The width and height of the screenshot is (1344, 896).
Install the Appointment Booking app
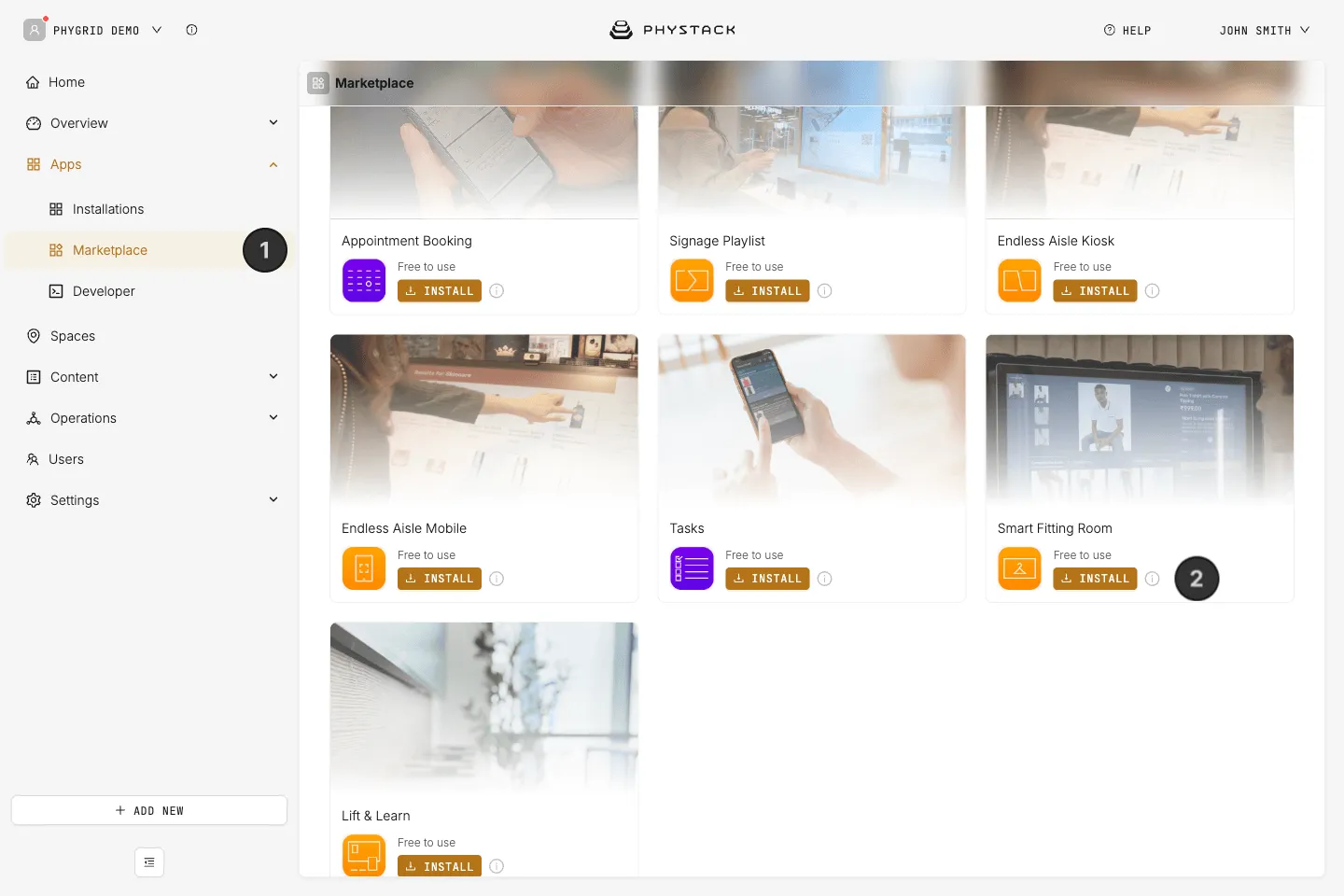tap(440, 291)
